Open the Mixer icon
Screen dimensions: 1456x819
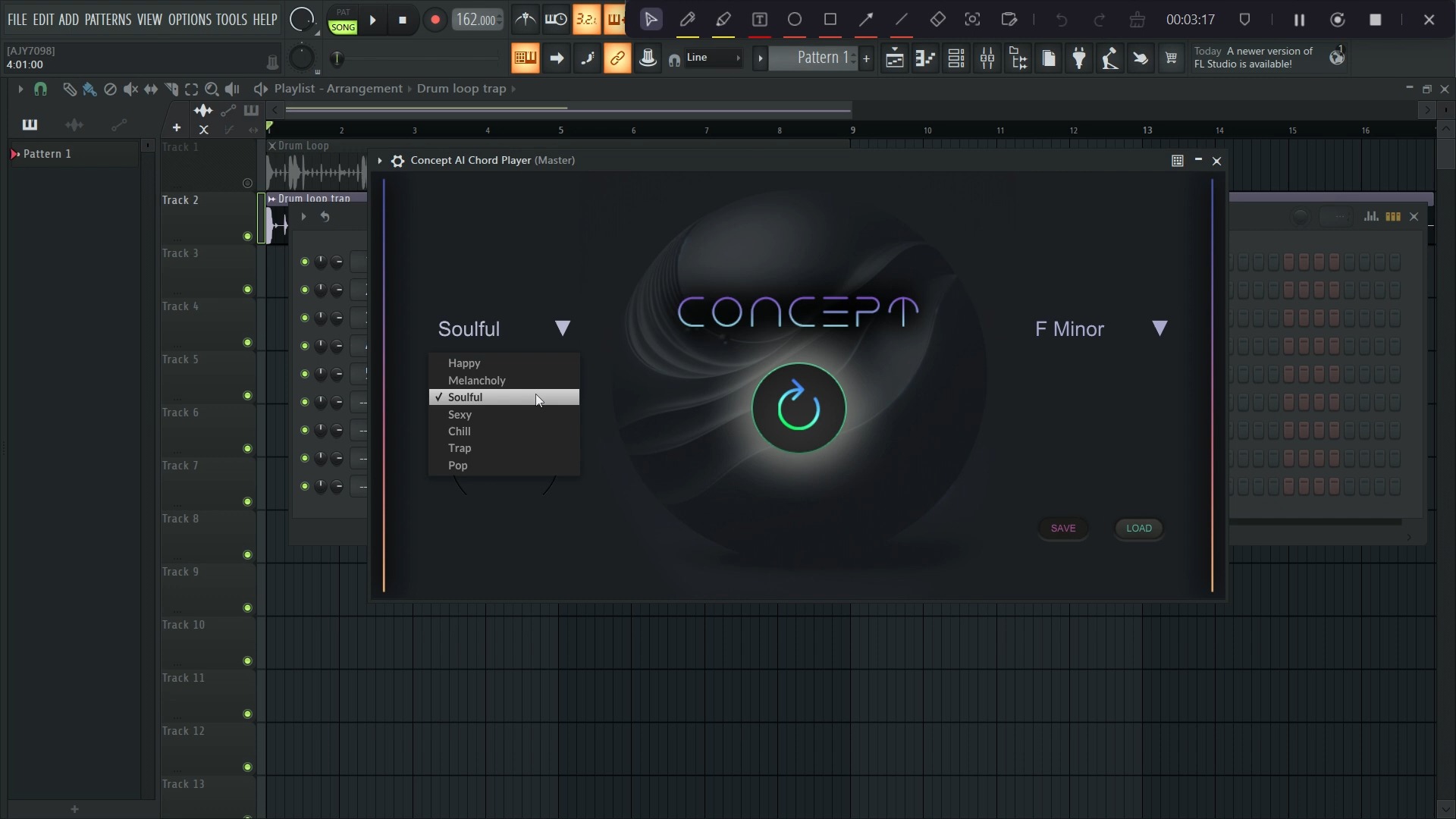[x=987, y=58]
